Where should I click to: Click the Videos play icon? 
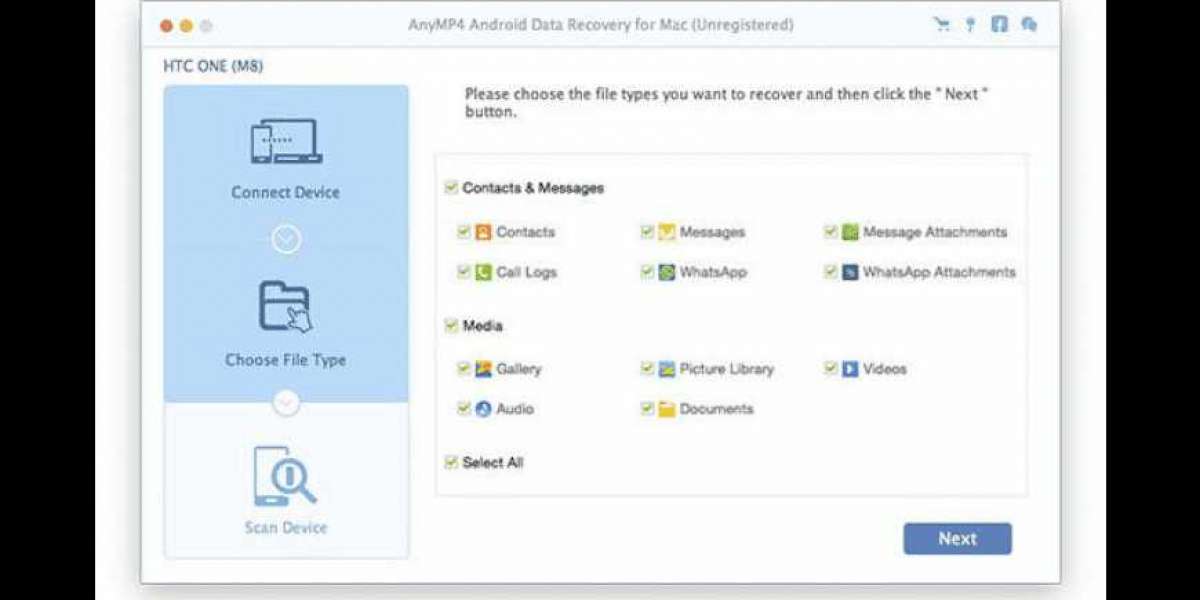[x=850, y=369]
